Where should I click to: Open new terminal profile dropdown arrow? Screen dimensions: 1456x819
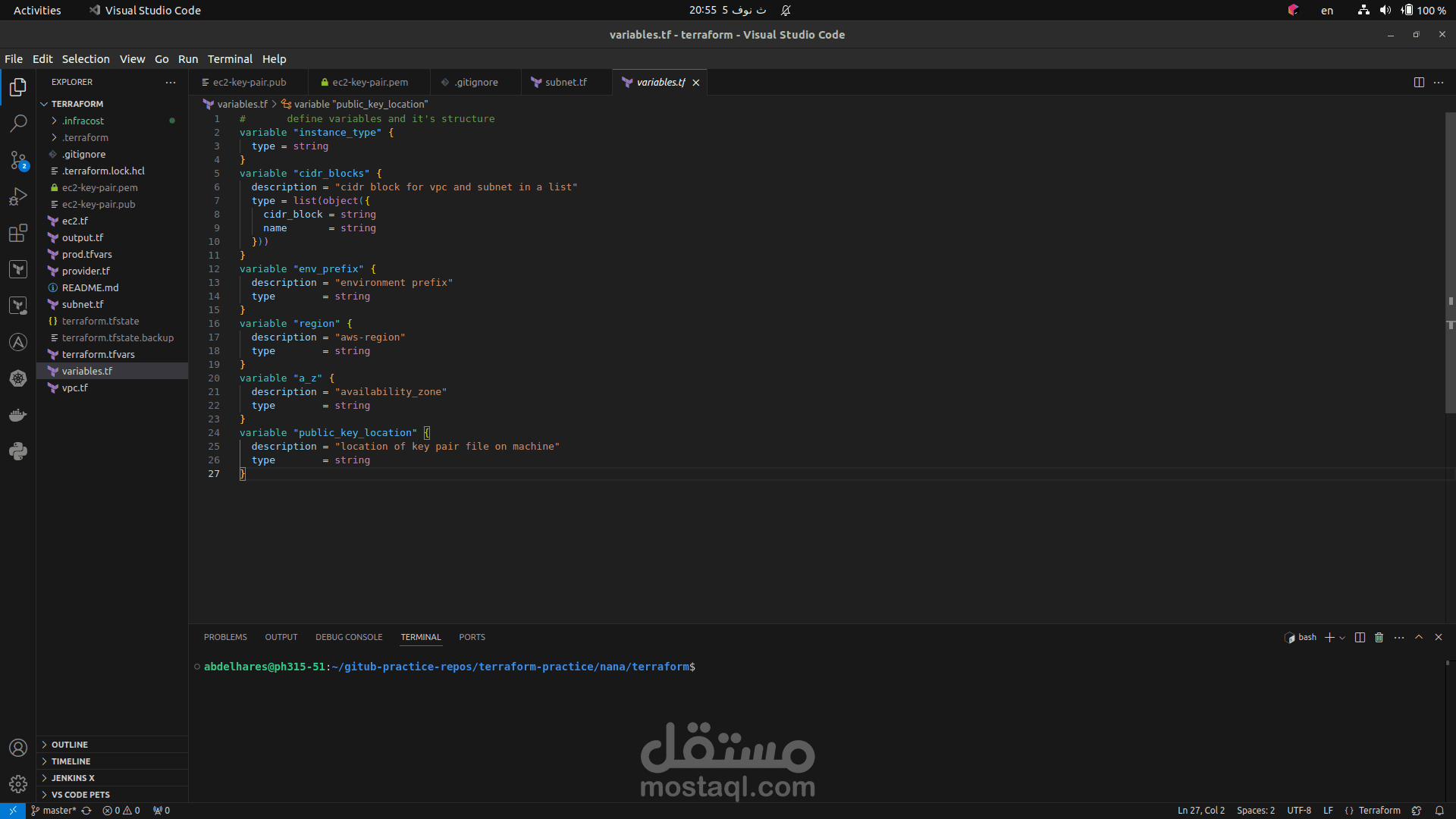1342,638
